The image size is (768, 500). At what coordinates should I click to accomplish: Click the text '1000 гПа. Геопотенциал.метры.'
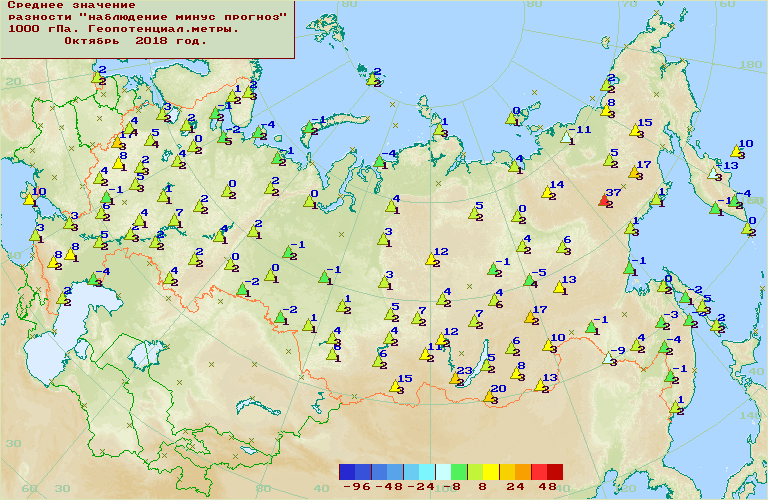[123, 29]
